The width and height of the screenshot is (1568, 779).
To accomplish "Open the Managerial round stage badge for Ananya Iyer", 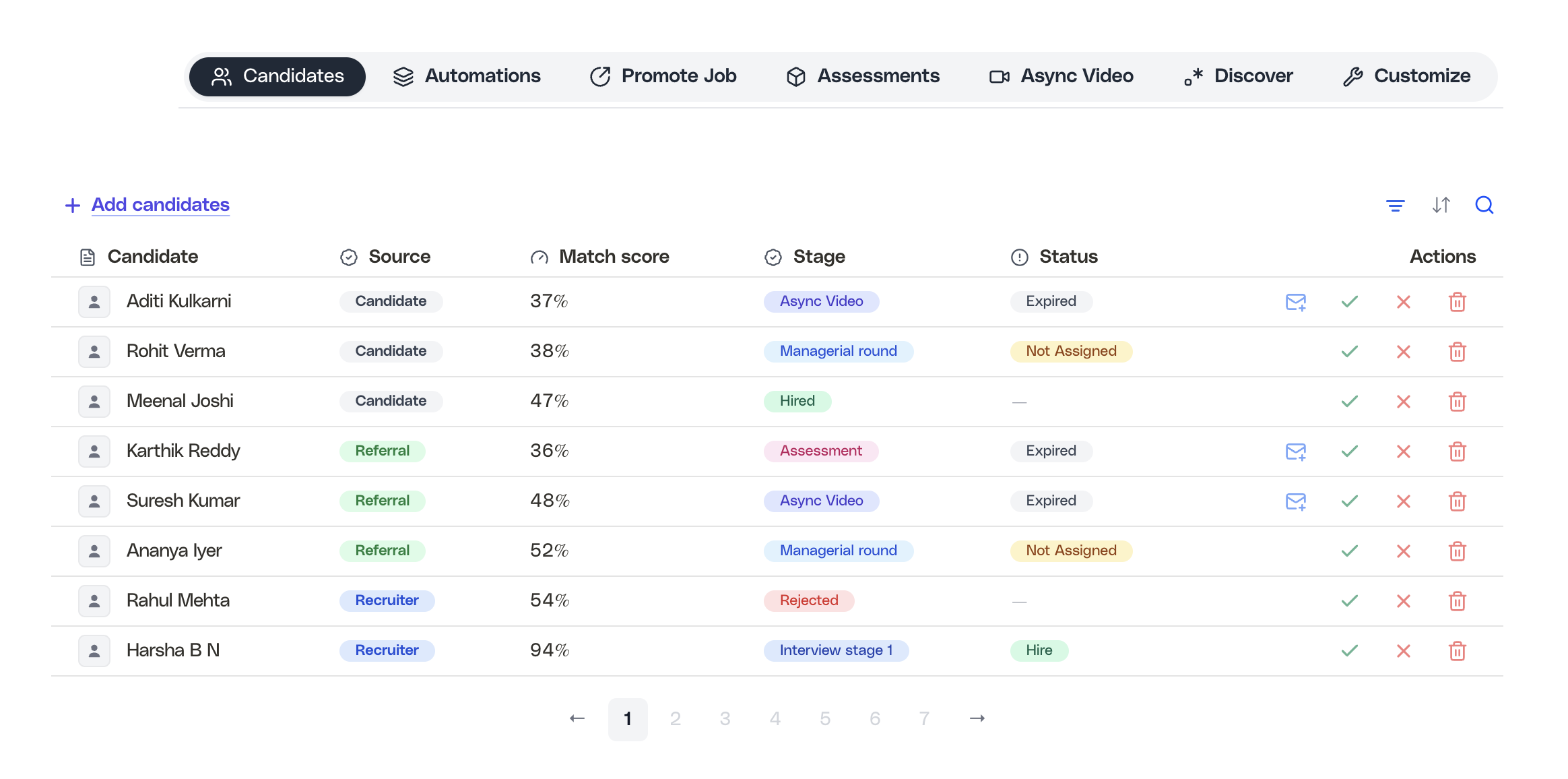I will [x=838, y=551].
